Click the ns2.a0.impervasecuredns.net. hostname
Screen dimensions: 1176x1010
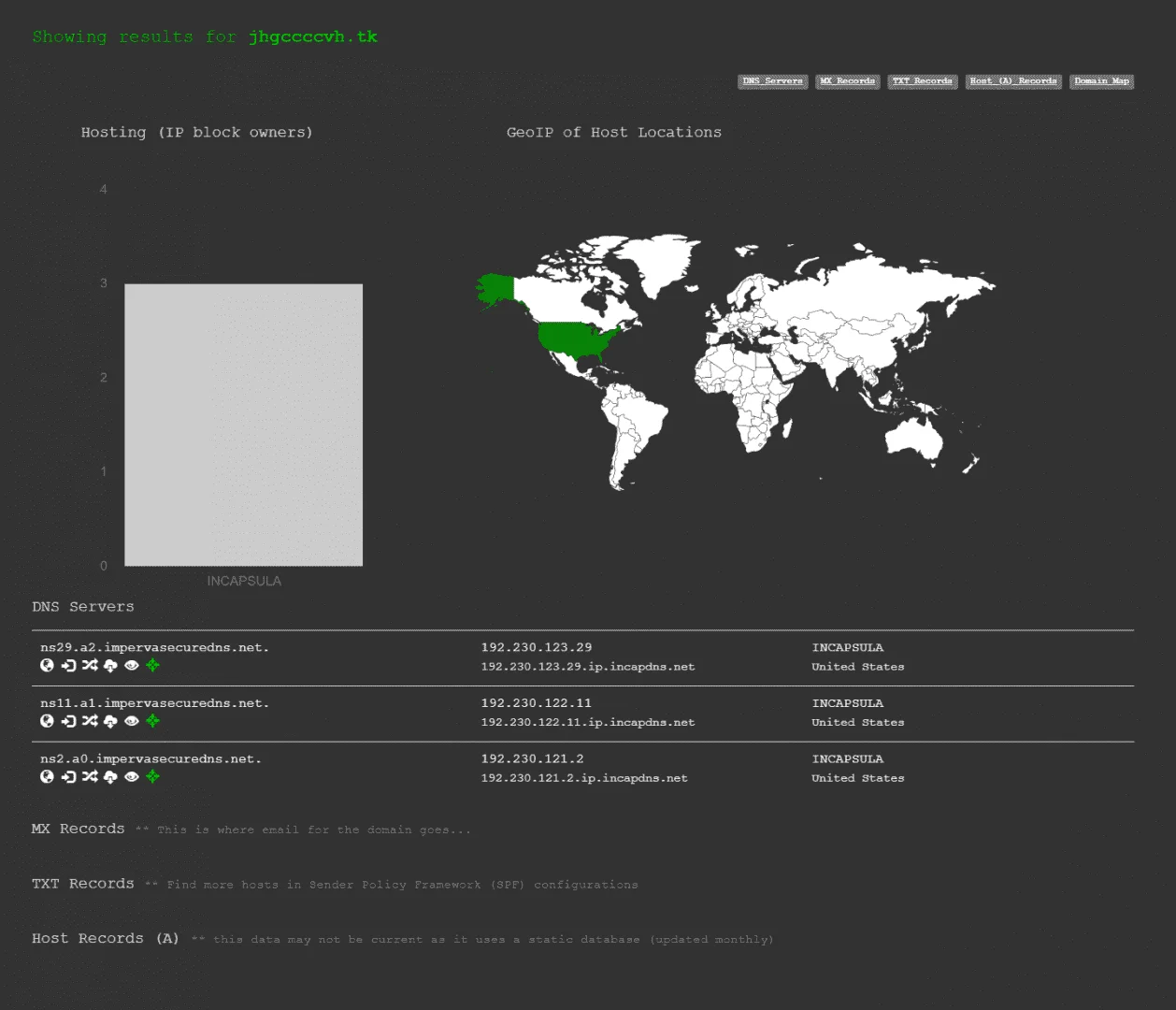tap(151, 759)
